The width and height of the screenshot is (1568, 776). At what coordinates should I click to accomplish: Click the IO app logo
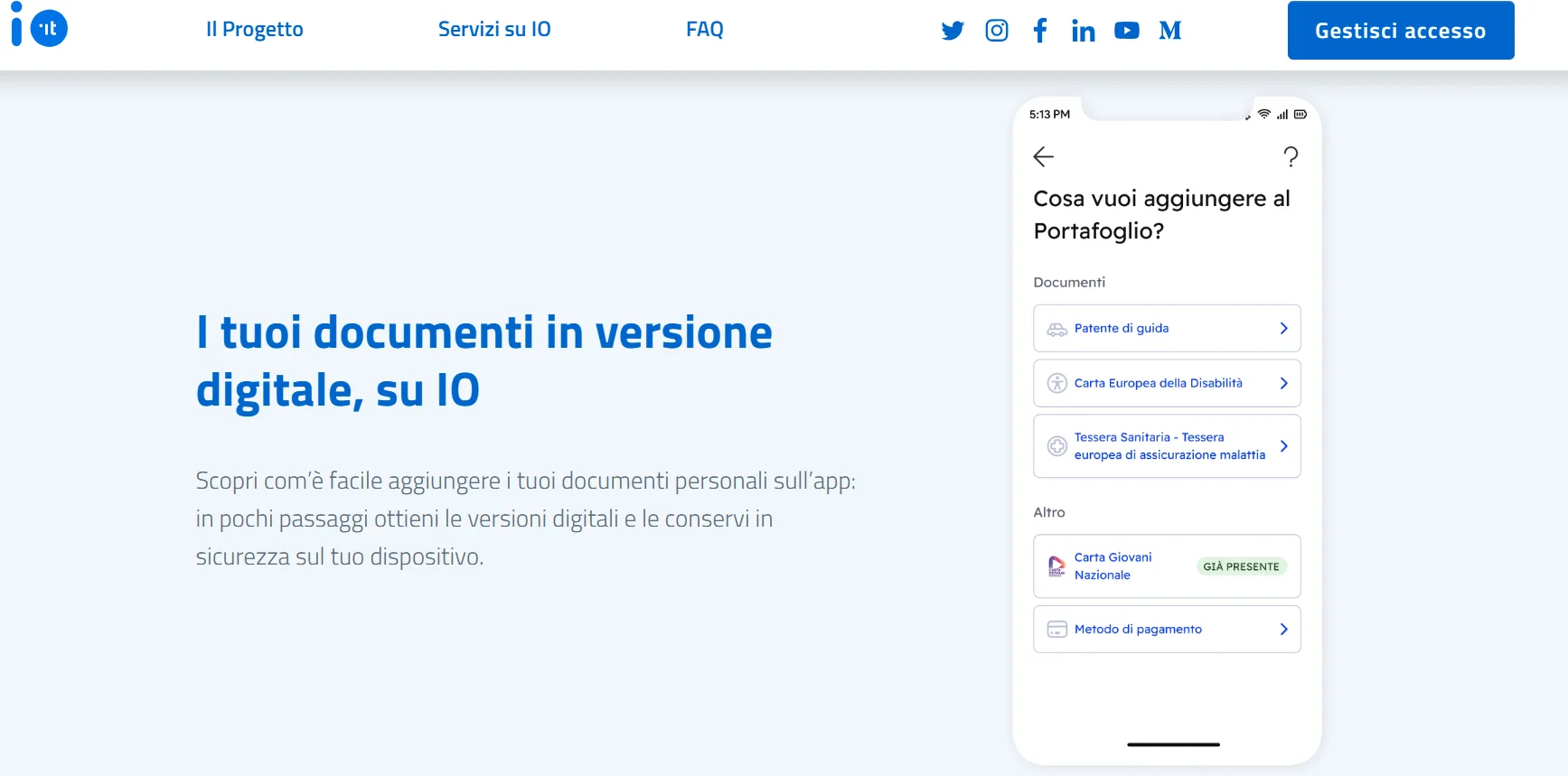(x=40, y=27)
